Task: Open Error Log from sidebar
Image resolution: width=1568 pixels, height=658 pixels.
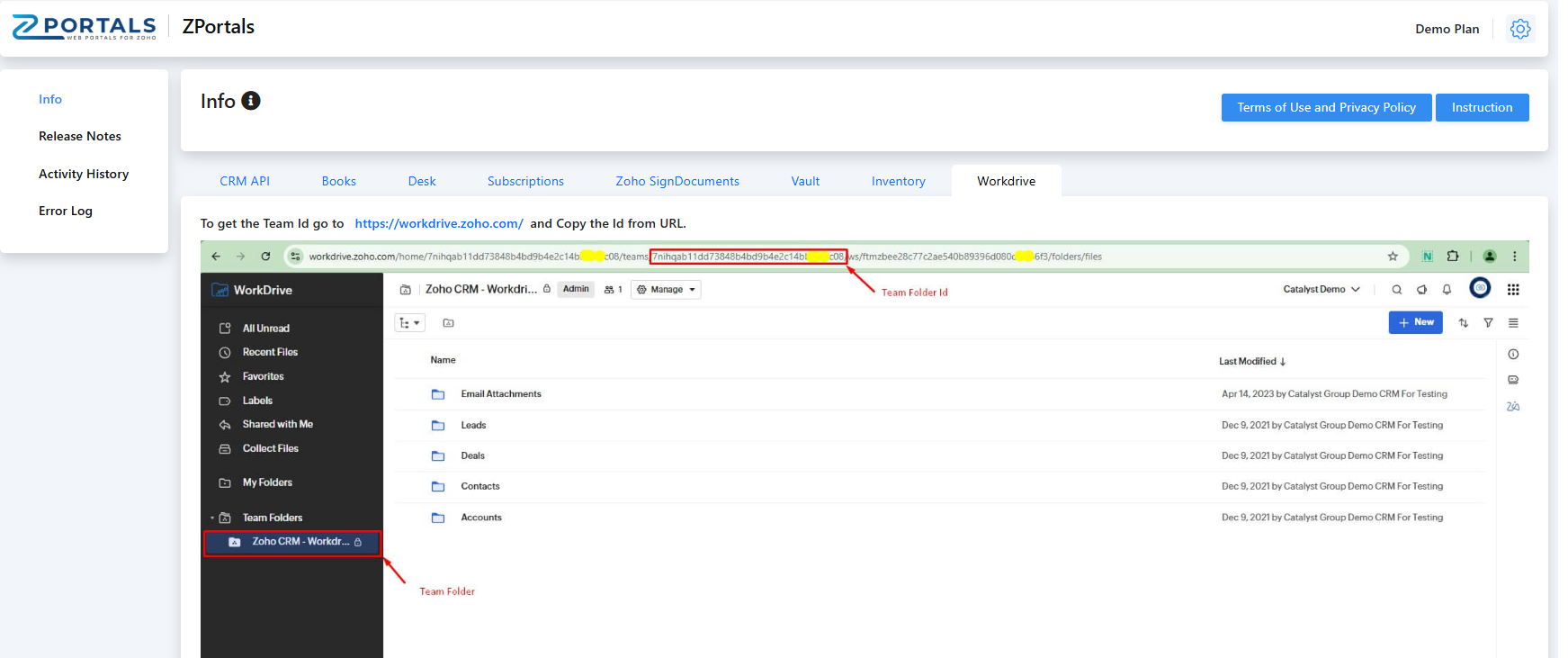Action: click(66, 211)
